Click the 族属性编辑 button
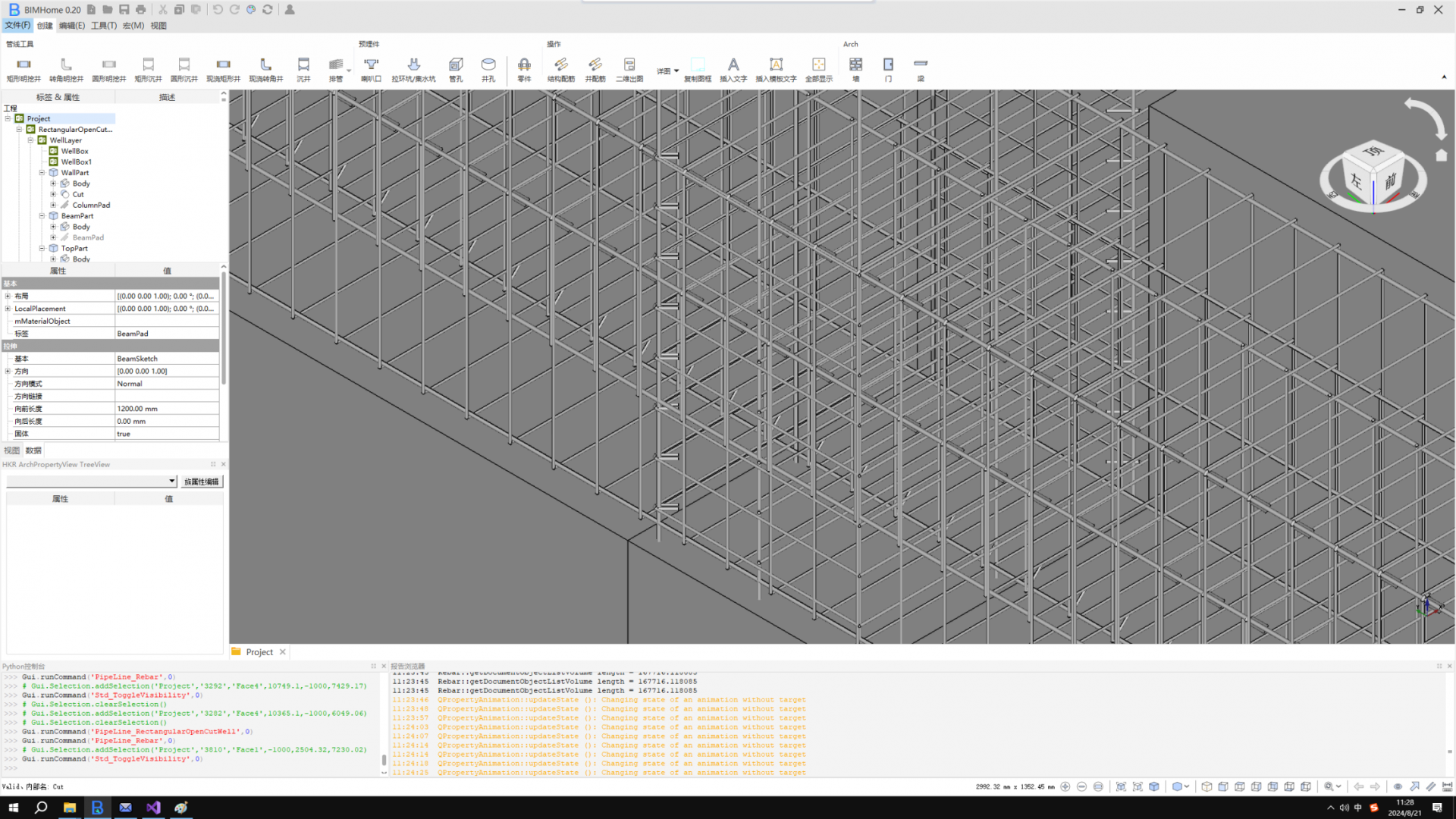Viewport: 1456px width, 819px height. click(x=201, y=482)
